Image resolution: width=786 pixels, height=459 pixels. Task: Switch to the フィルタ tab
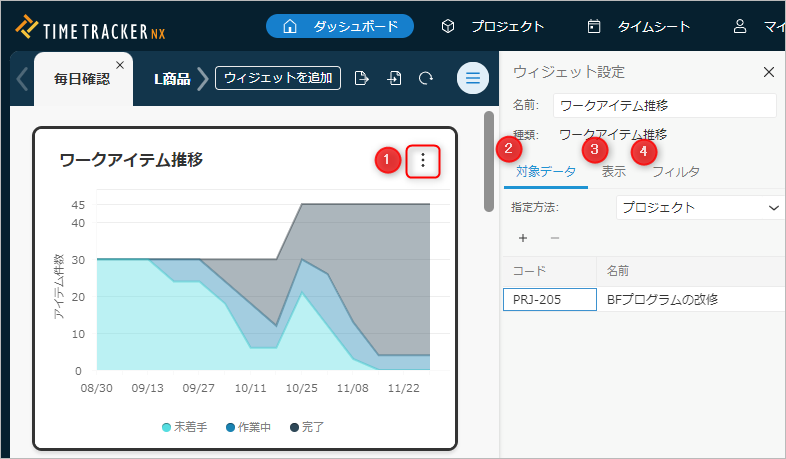675,171
